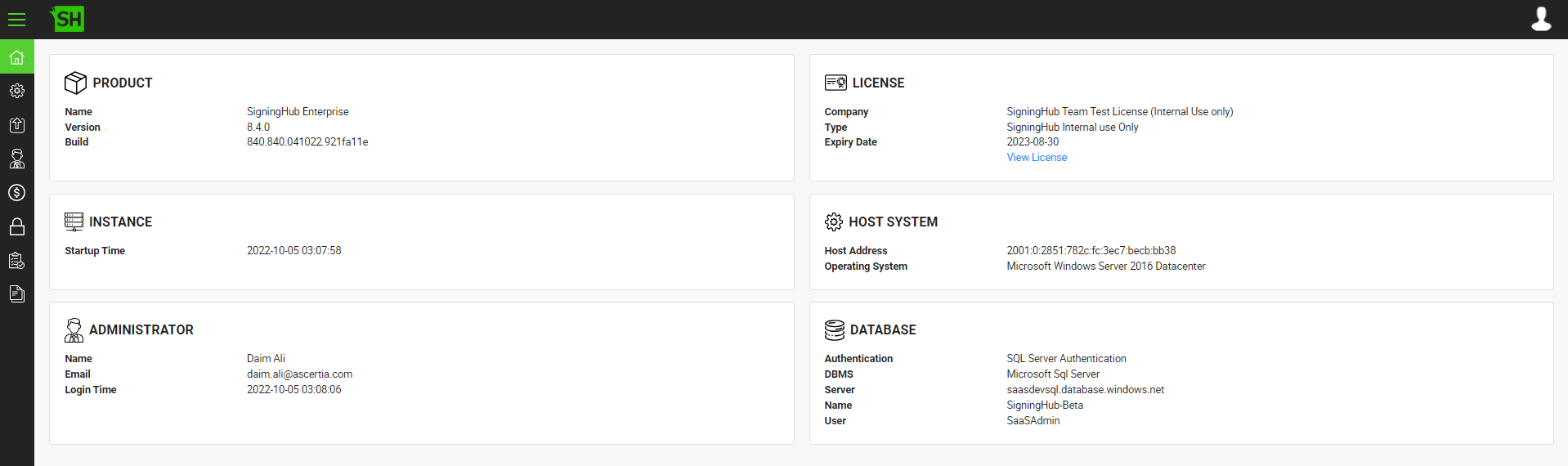The height and width of the screenshot is (466, 1568).
Task: Click the IPv6 host address value
Action: click(x=1091, y=251)
